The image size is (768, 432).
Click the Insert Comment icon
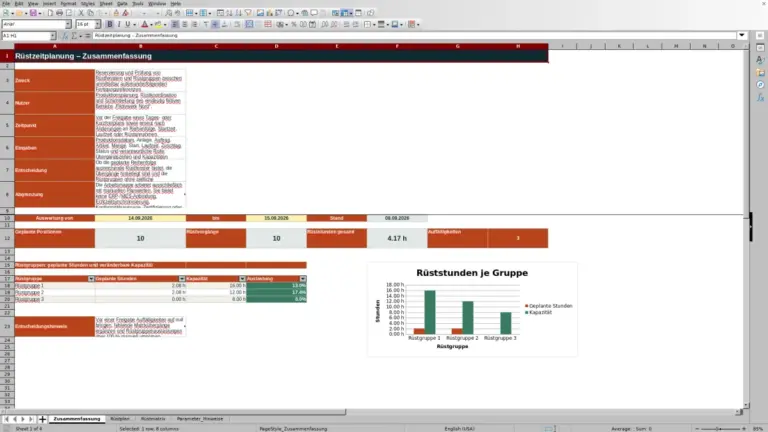coord(314,13)
